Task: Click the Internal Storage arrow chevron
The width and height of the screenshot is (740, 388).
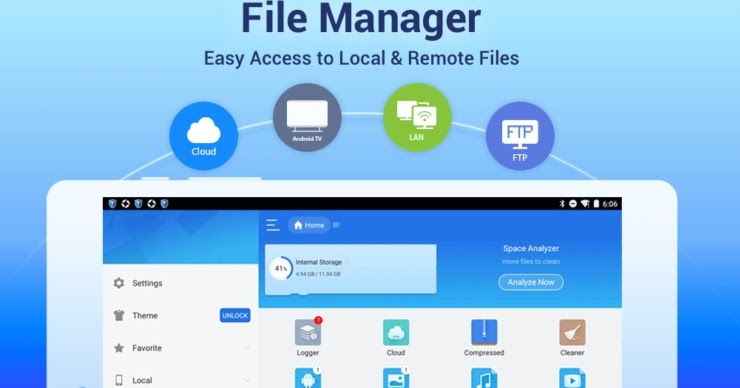Action: 348,261
